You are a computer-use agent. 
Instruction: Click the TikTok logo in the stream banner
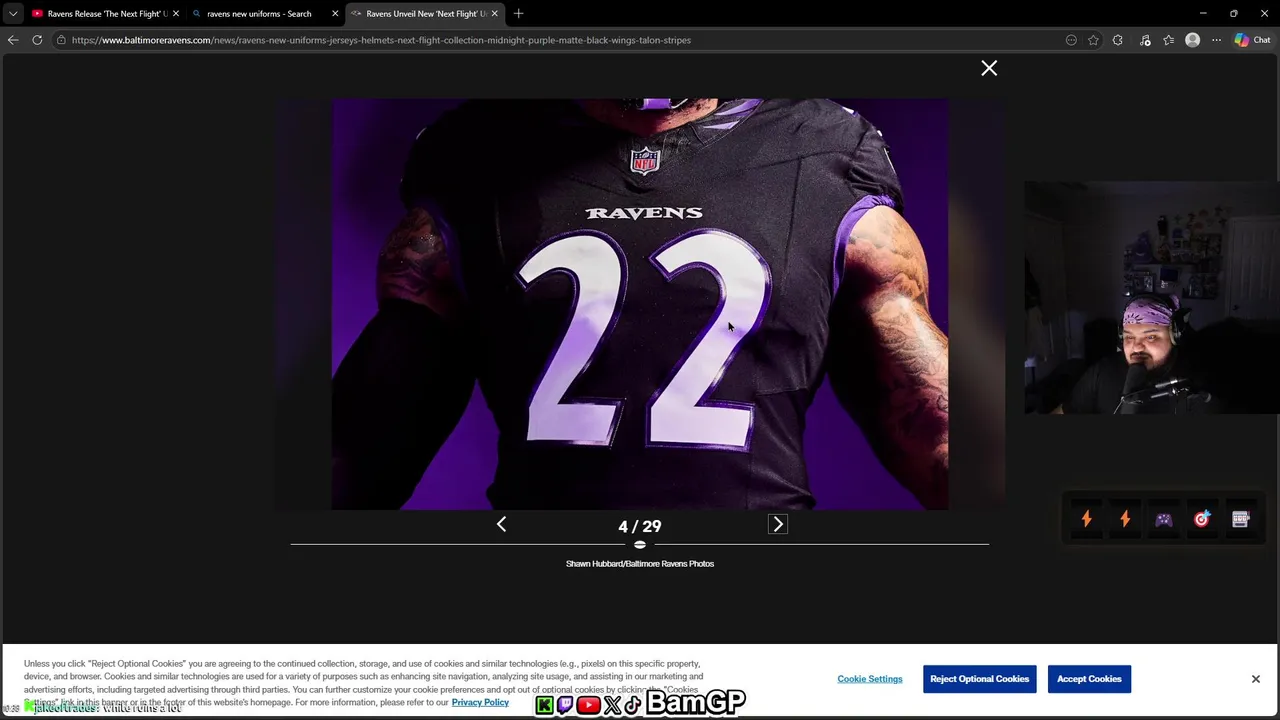pos(633,706)
